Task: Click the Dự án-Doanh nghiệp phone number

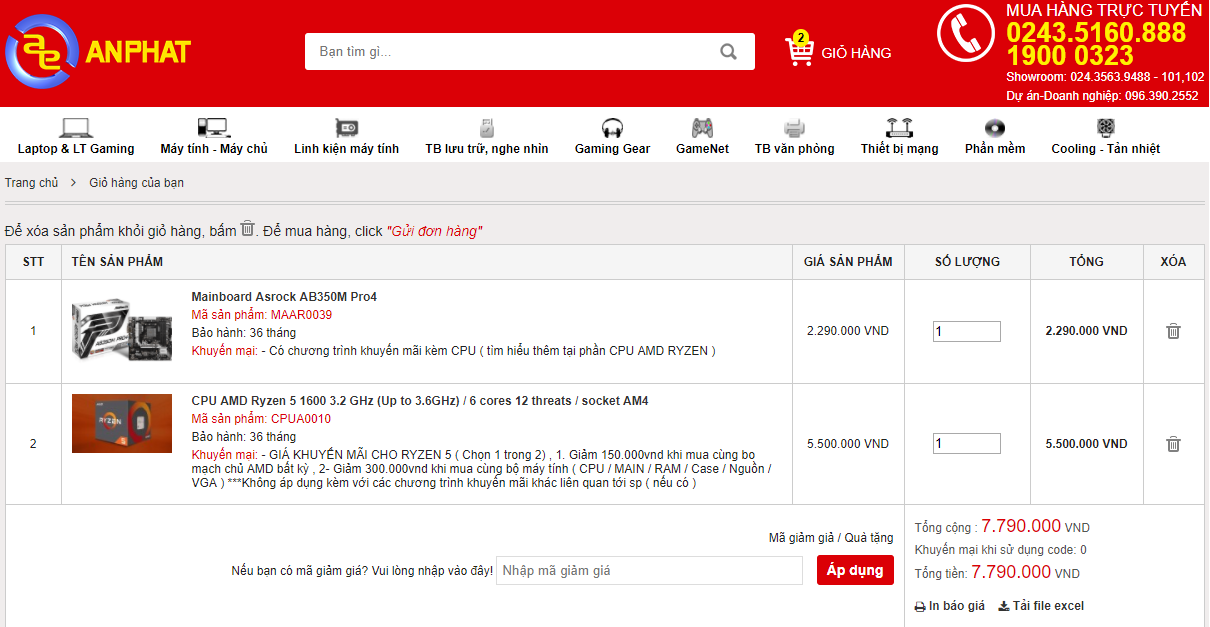Action: pos(1161,96)
